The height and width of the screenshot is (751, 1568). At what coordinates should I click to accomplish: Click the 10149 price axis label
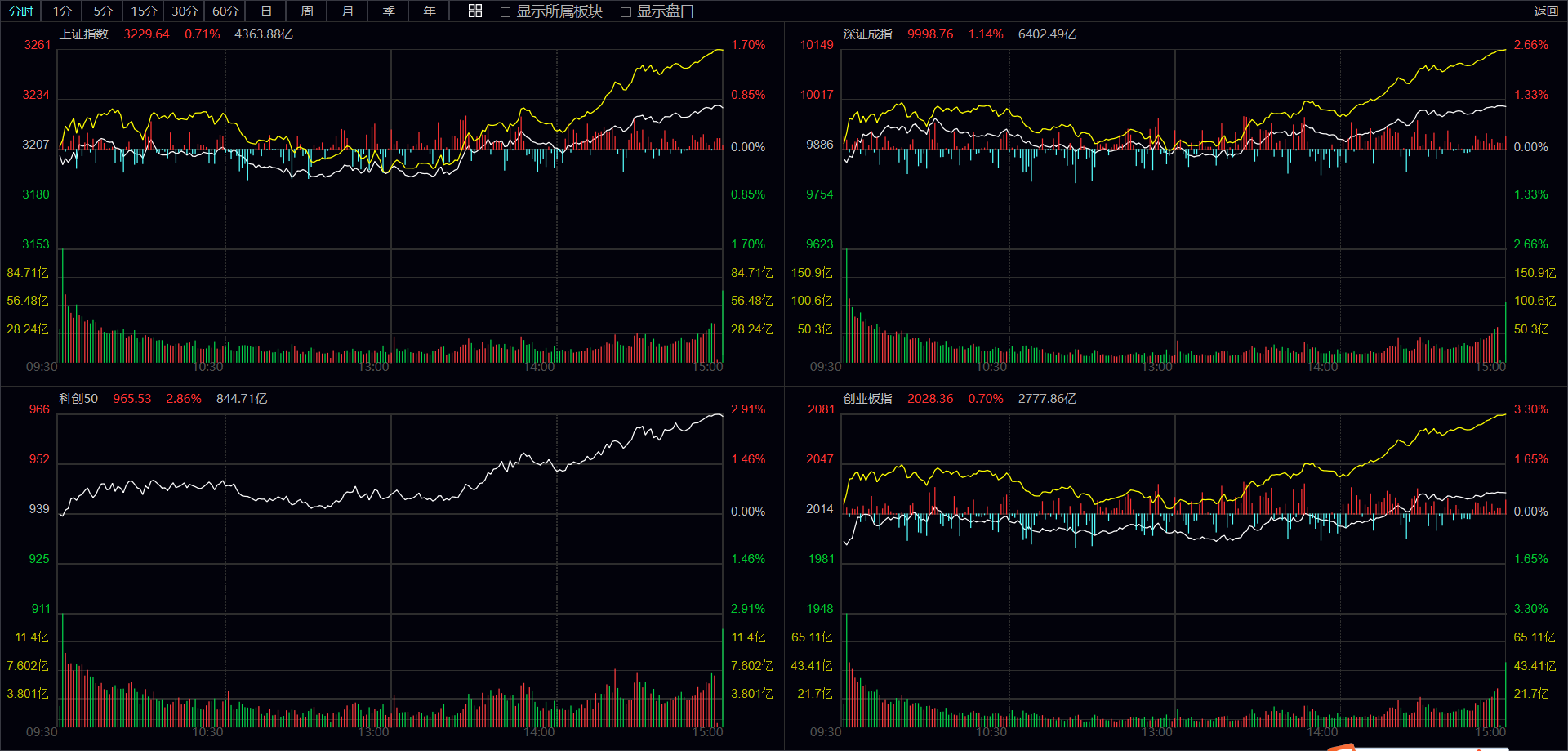[x=817, y=45]
